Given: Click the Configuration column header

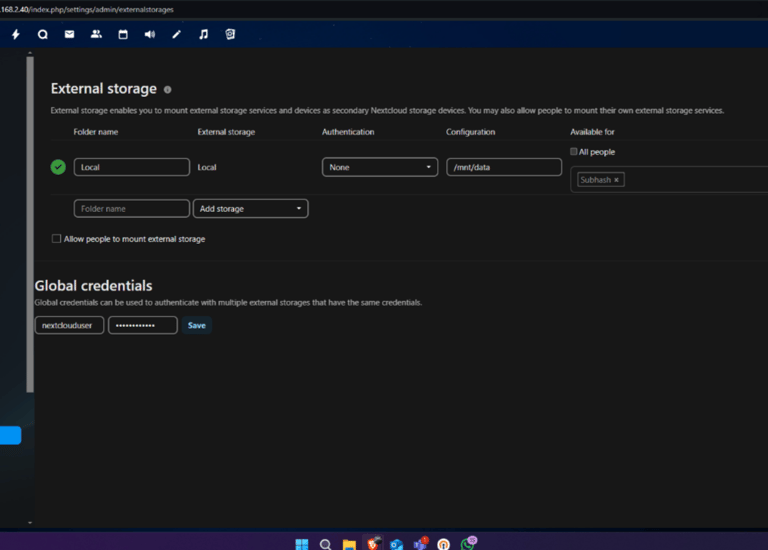Looking at the screenshot, I should point(470,132).
